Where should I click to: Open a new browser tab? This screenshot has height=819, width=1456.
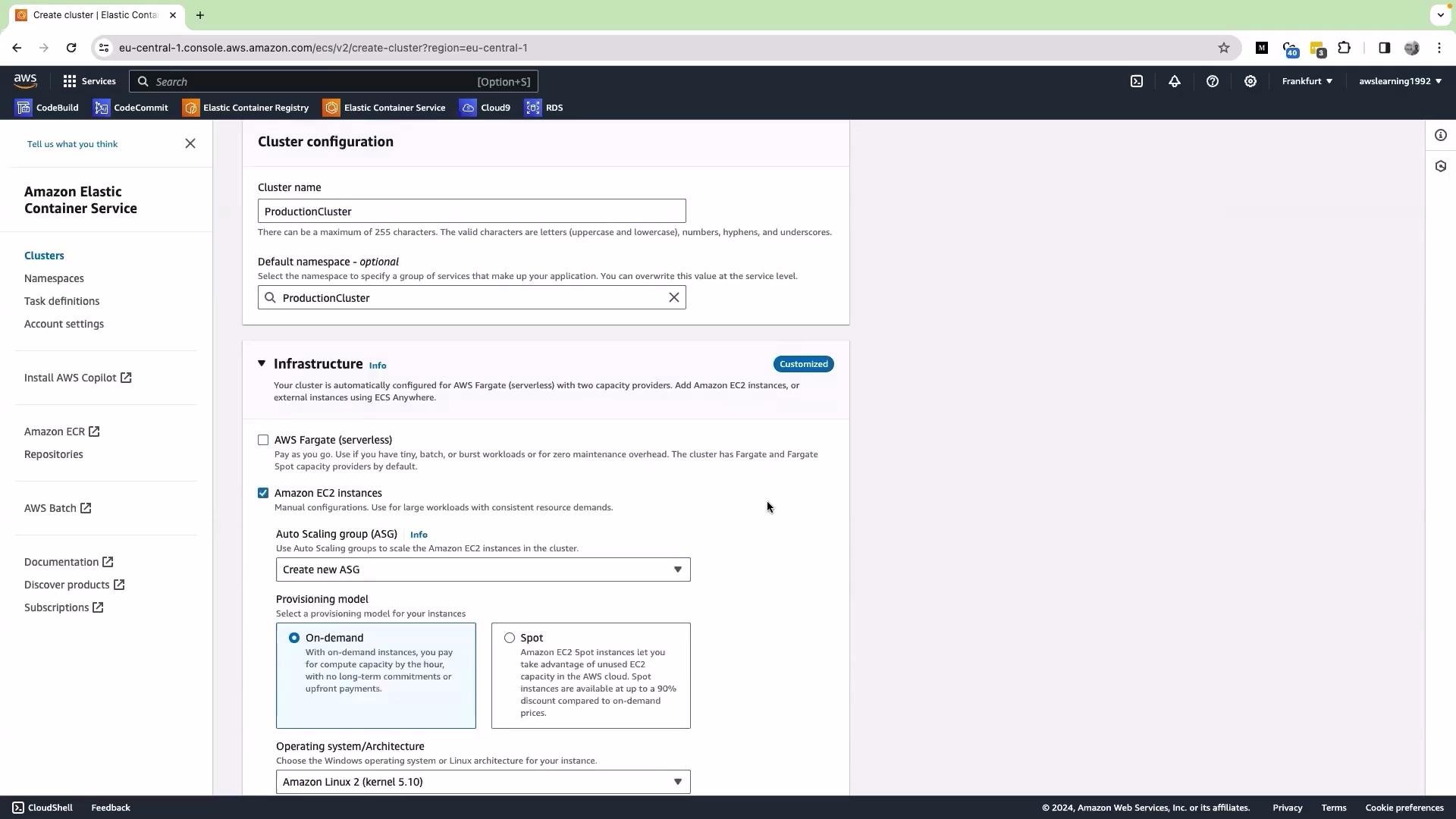(200, 15)
